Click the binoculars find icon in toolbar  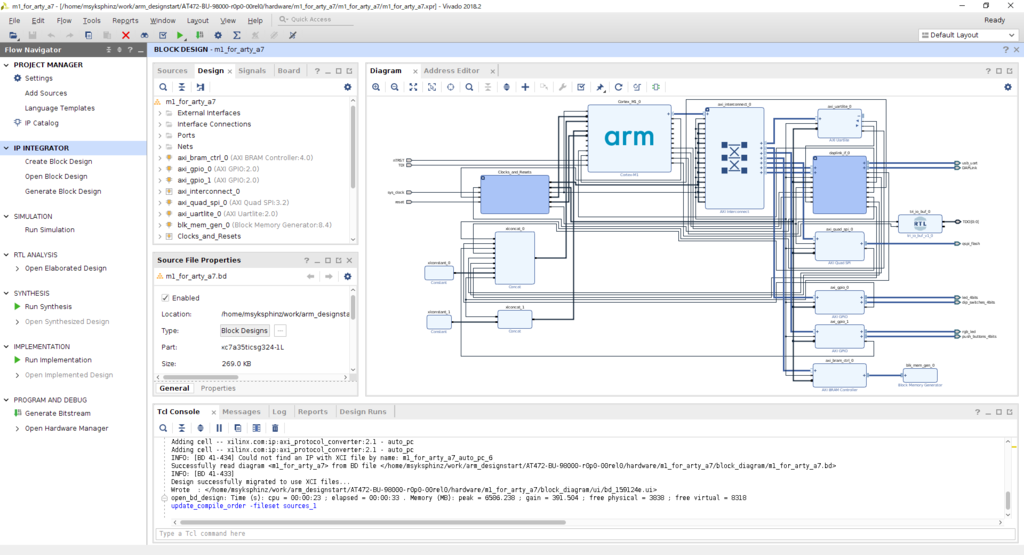coord(144,35)
